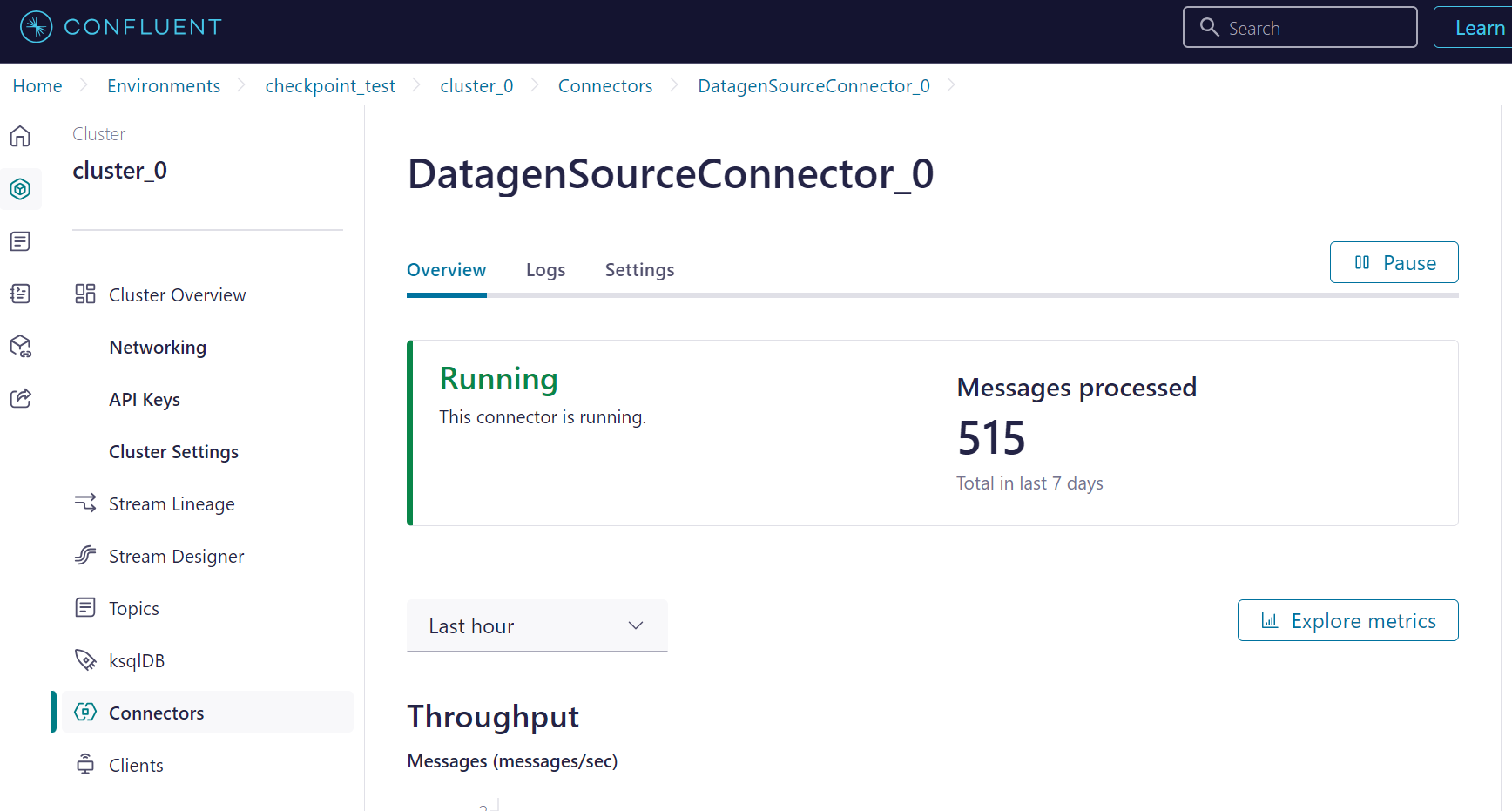Click the DatagenSourceConnector_0 page heading
Viewport: 1512px width, 811px height.
point(671,174)
